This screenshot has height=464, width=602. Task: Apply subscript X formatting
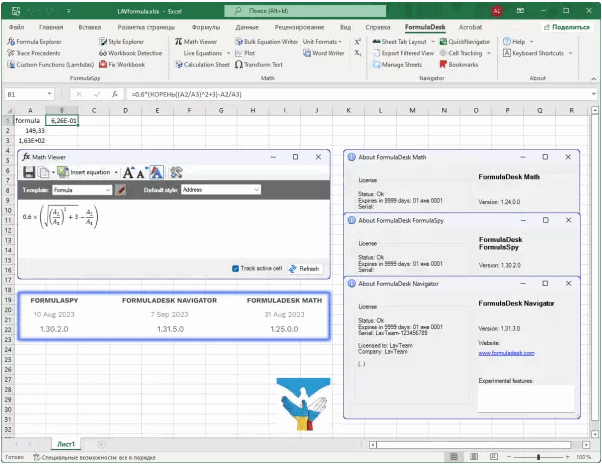pyautogui.click(x=357, y=53)
